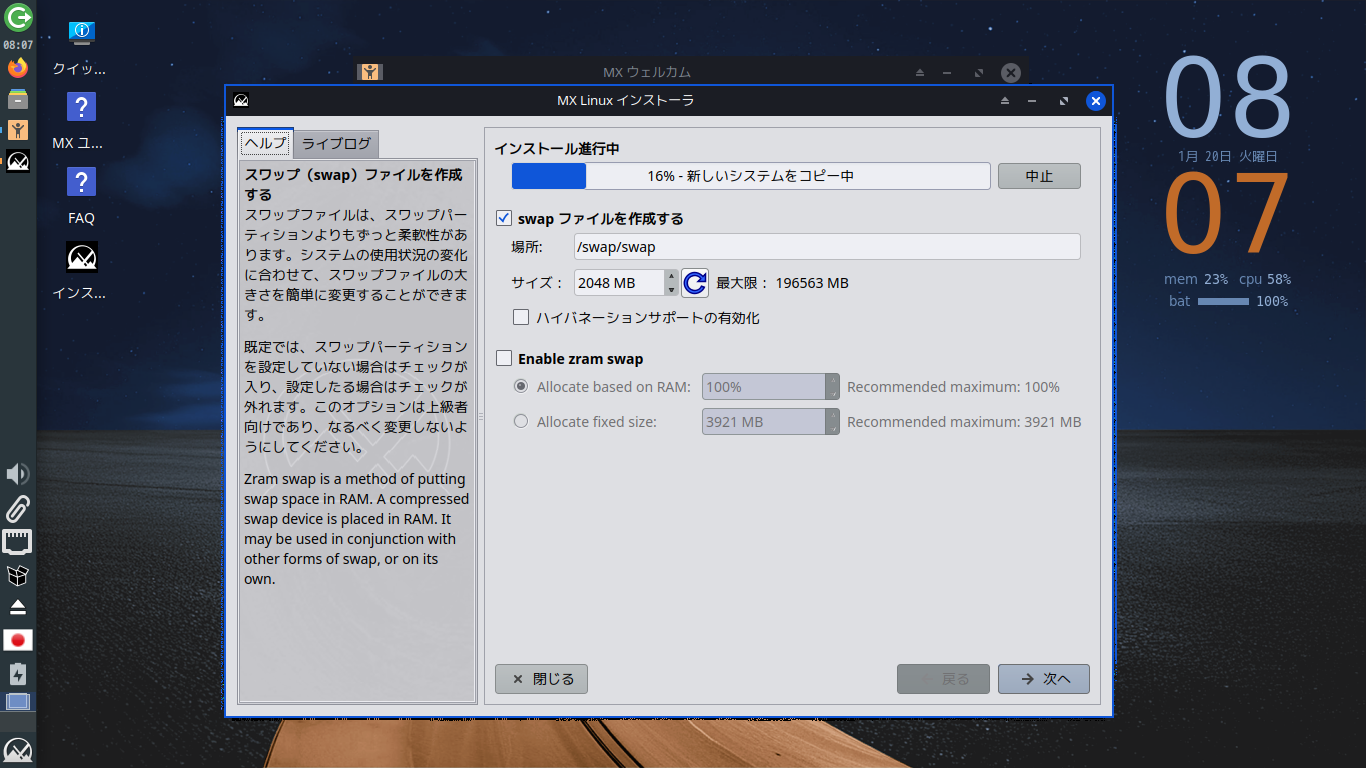
Task: Switch to the ライブログ tab
Action: [x=336, y=143]
